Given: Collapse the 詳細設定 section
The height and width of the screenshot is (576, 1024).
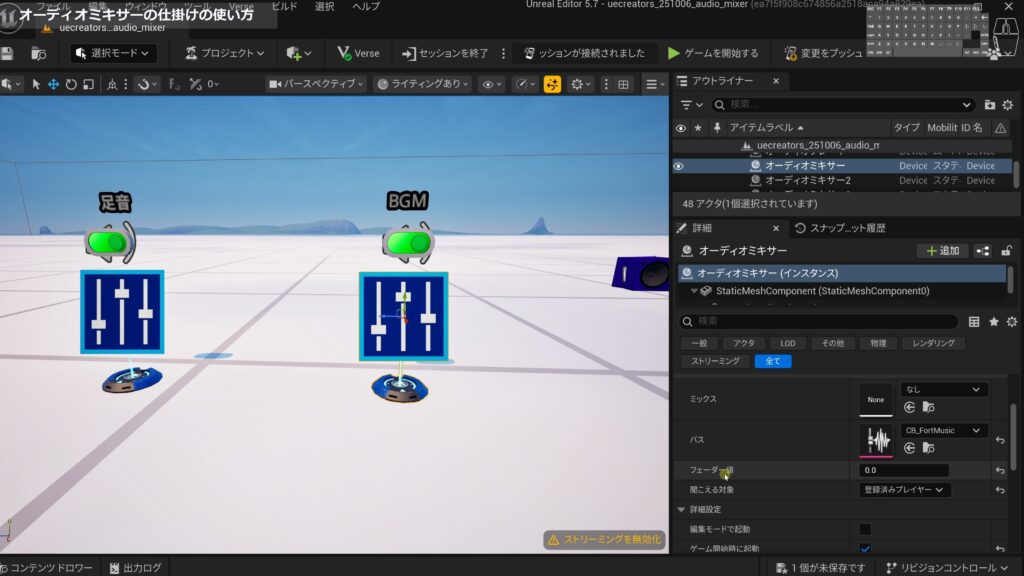Looking at the screenshot, I should pyautogui.click(x=682, y=509).
